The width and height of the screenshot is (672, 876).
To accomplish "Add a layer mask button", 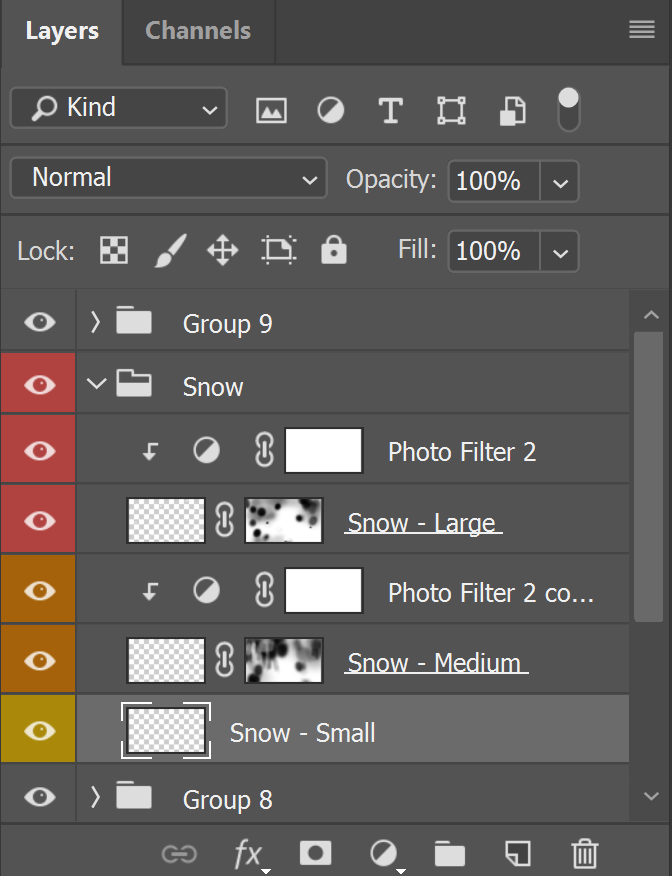I will (316, 853).
